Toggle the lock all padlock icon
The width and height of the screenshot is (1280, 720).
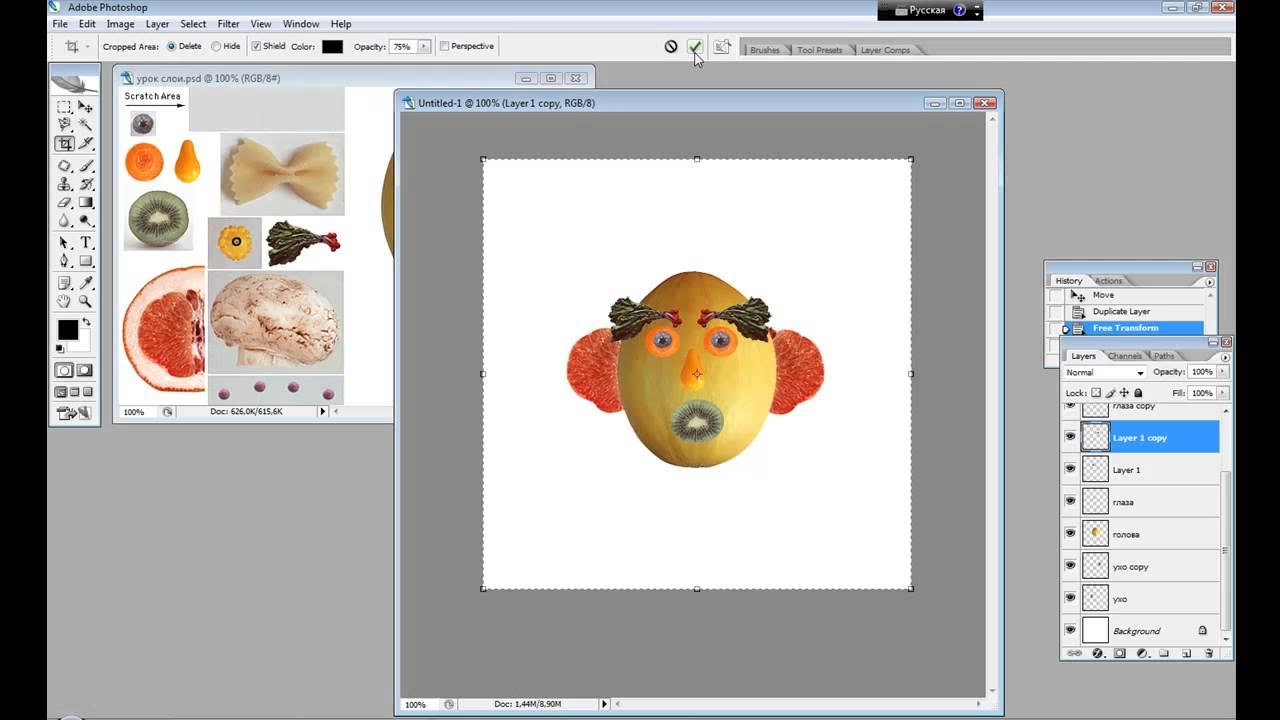coord(1138,393)
